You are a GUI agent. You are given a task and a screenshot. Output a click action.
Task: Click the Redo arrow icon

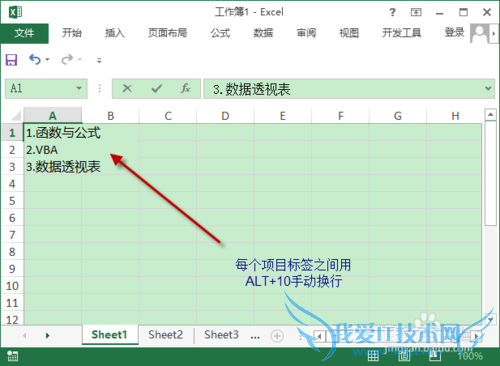click(67, 60)
